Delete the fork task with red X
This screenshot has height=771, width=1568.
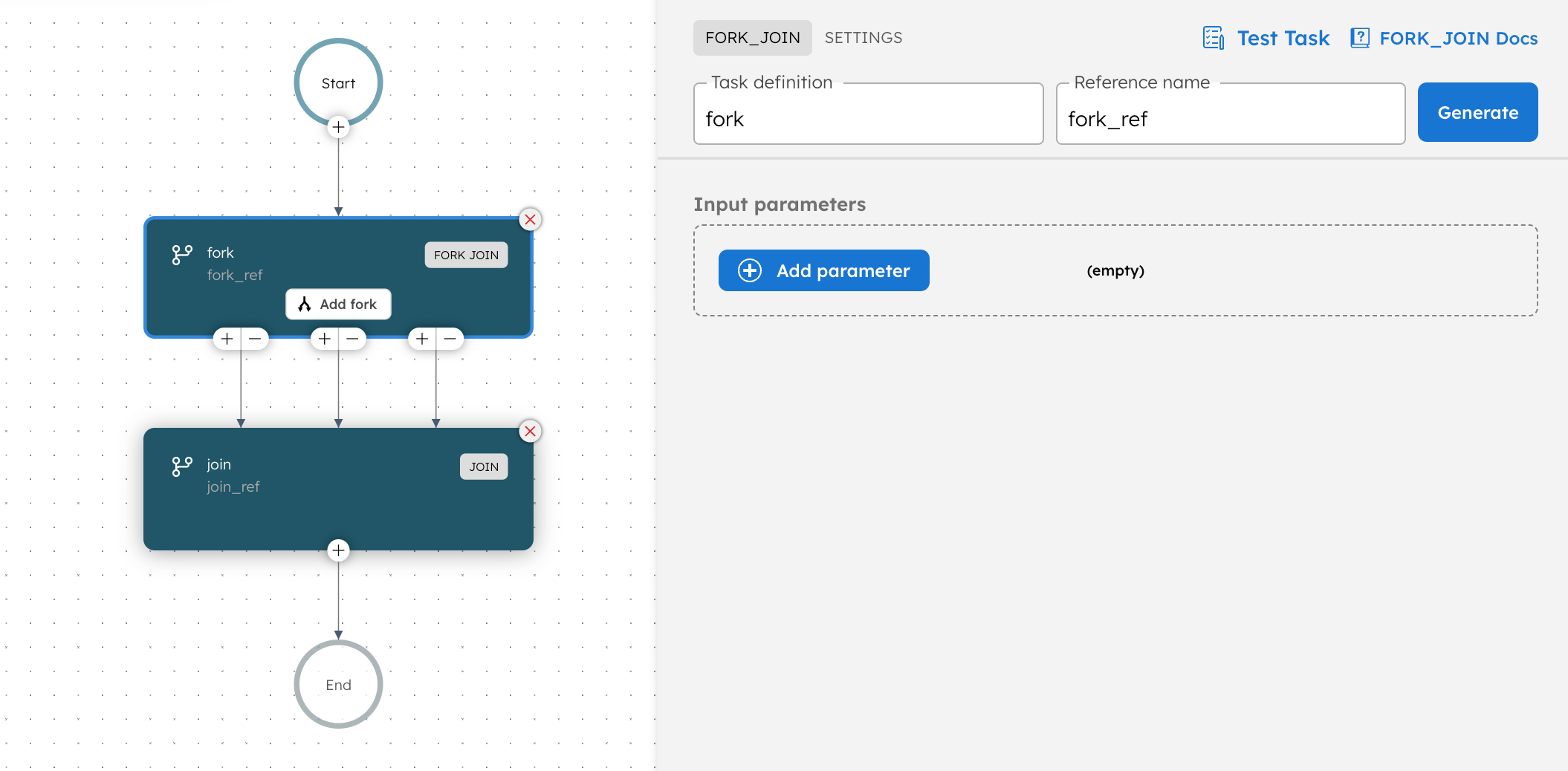530,220
